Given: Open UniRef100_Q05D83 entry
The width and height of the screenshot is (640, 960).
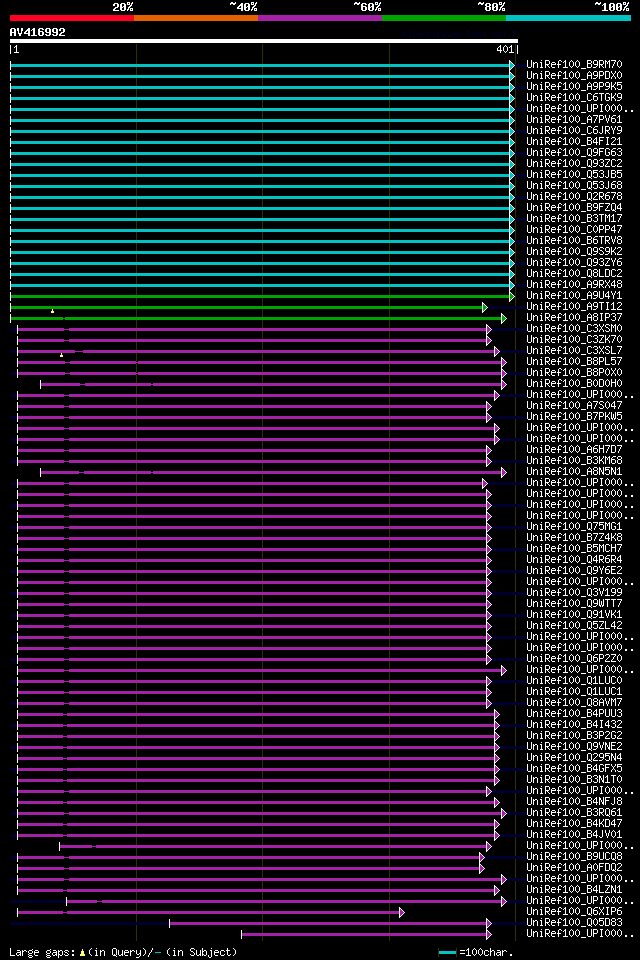Looking at the screenshot, I should [x=574, y=924].
